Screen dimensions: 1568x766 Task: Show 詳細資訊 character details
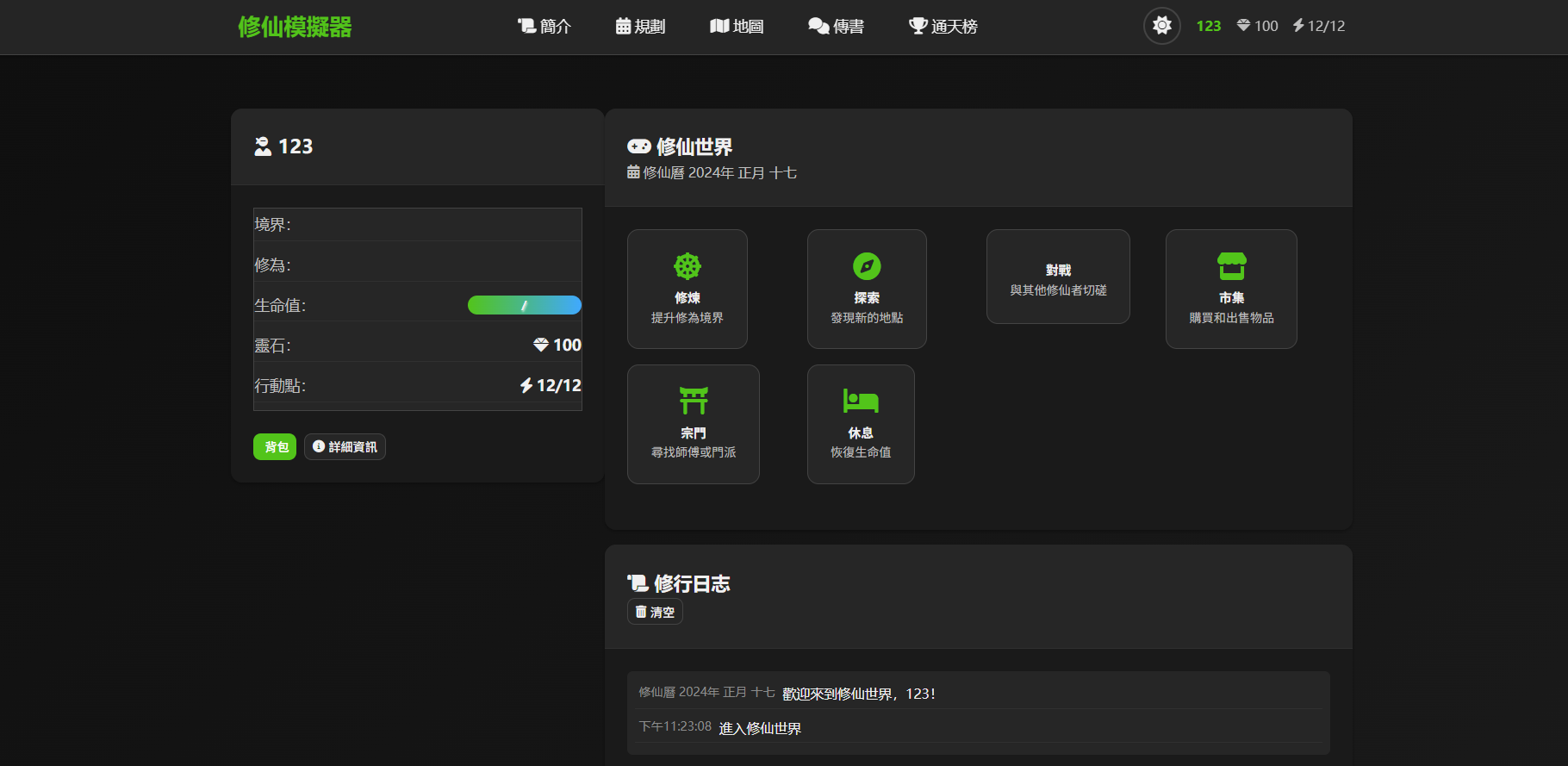(x=345, y=446)
